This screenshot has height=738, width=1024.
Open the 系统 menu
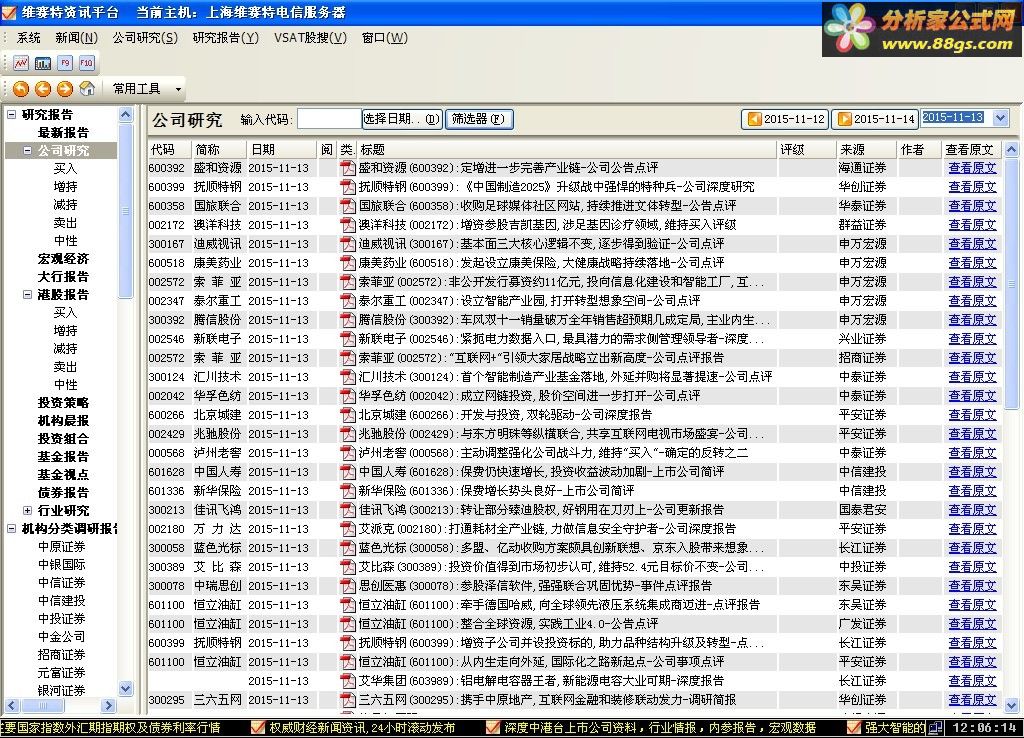28,38
